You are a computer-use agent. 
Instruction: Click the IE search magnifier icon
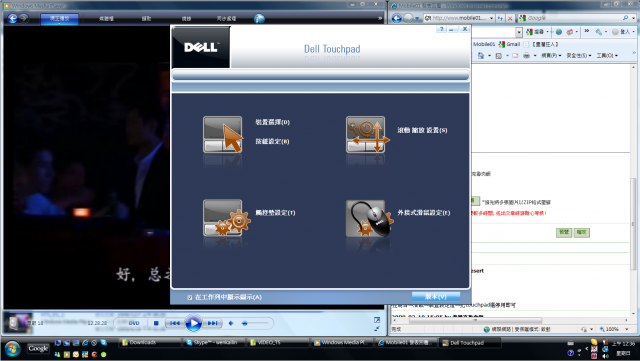[625, 18]
